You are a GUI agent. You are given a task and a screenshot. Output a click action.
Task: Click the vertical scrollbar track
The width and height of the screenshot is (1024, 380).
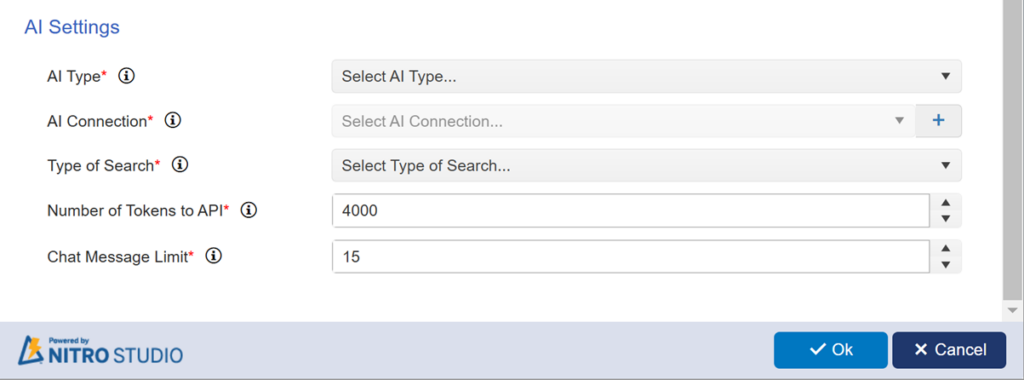click(x=1013, y=150)
